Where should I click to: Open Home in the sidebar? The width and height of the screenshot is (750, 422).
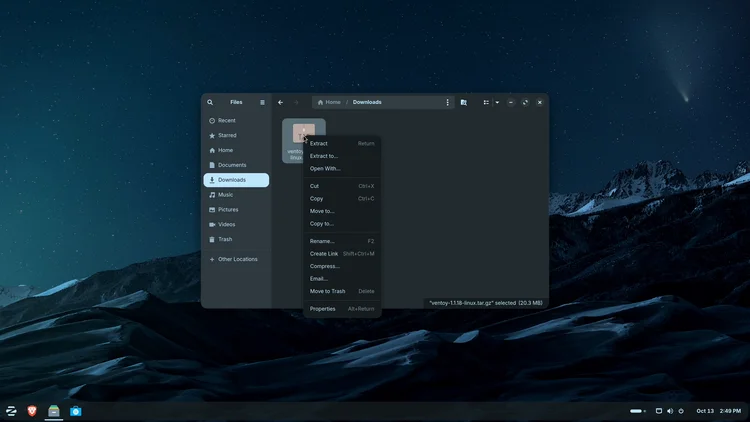click(236, 150)
